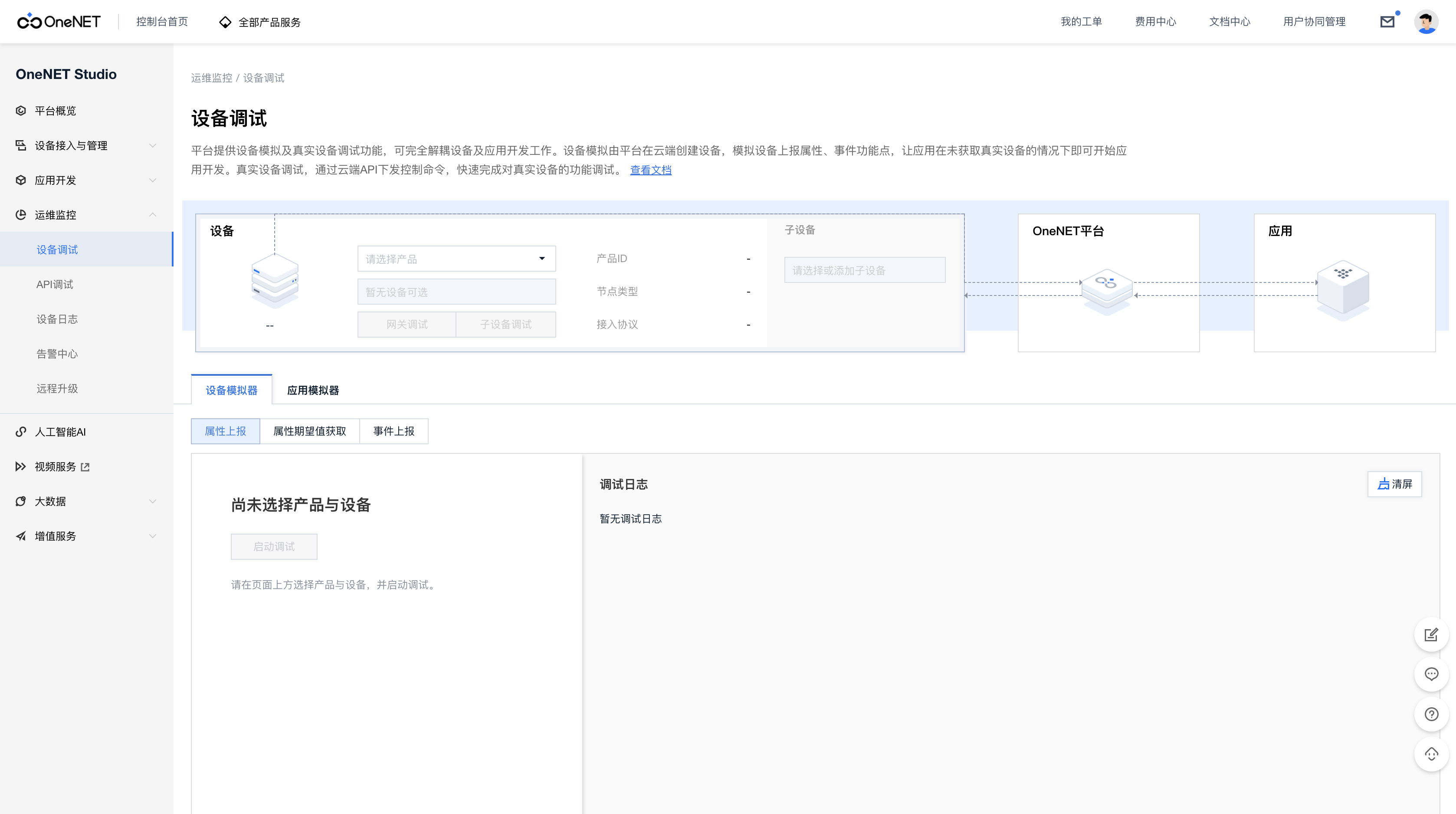Expand the 增值服务 chevron
This screenshot has height=814, width=1456.
click(x=153, y=536)
